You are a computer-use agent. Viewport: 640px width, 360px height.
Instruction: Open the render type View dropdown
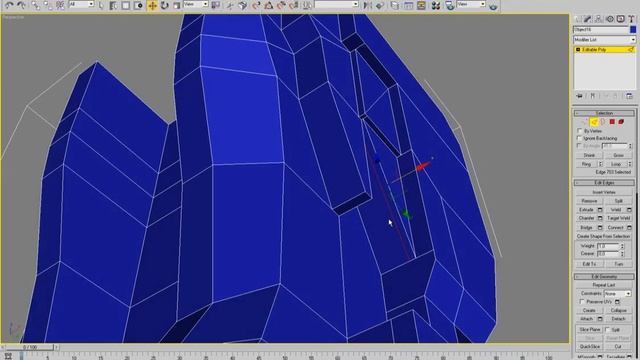(x=471, y=4)
